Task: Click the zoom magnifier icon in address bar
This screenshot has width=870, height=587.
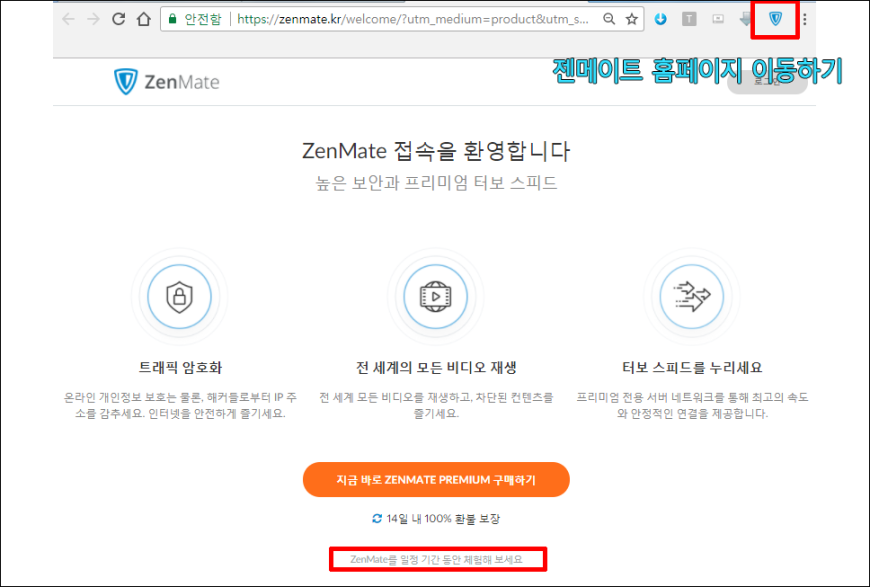Action: 609,19
